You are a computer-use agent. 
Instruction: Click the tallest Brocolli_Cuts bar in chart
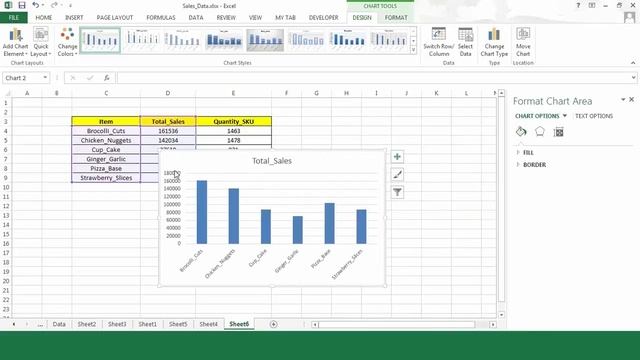[x=202, y=212]
